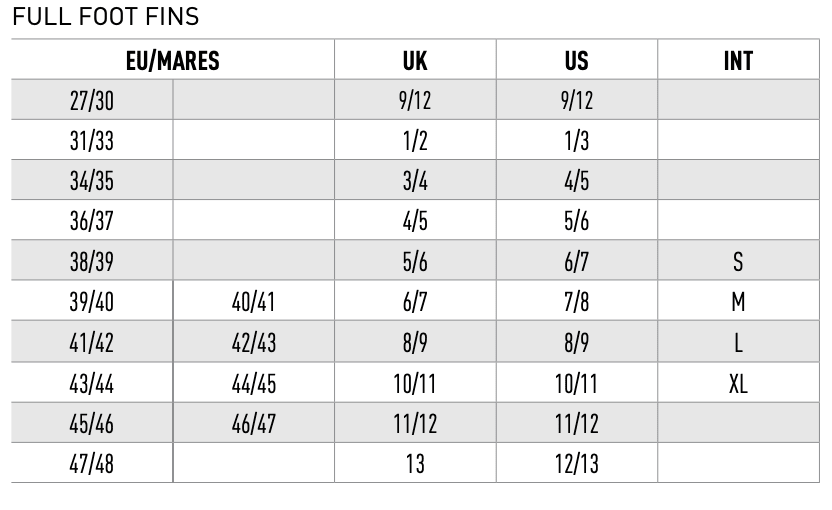This screenshot has width=832, height=510.
Task: Click the EU/MARES column header
Action: tap(172, 60)
